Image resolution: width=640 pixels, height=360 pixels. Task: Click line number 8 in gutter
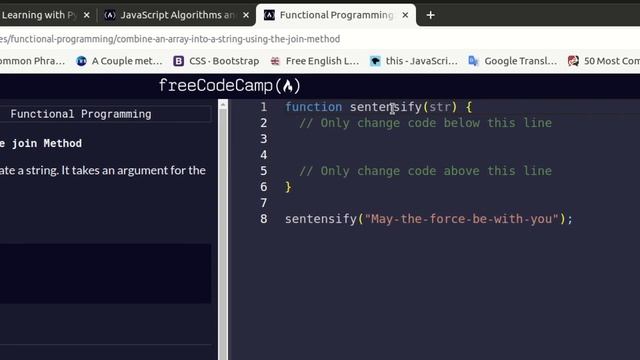(x=264, y=219)
